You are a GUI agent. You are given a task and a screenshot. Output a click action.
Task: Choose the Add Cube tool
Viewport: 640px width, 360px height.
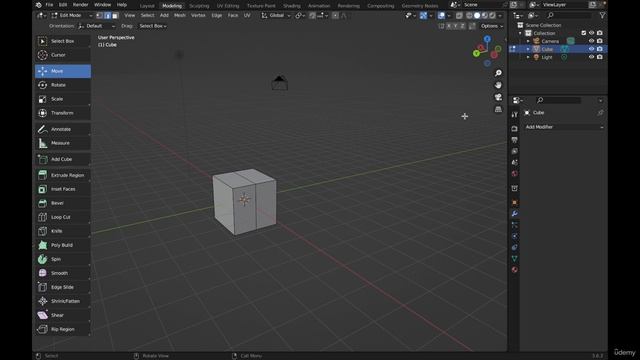pyautogui.click(x=62, y=159)
